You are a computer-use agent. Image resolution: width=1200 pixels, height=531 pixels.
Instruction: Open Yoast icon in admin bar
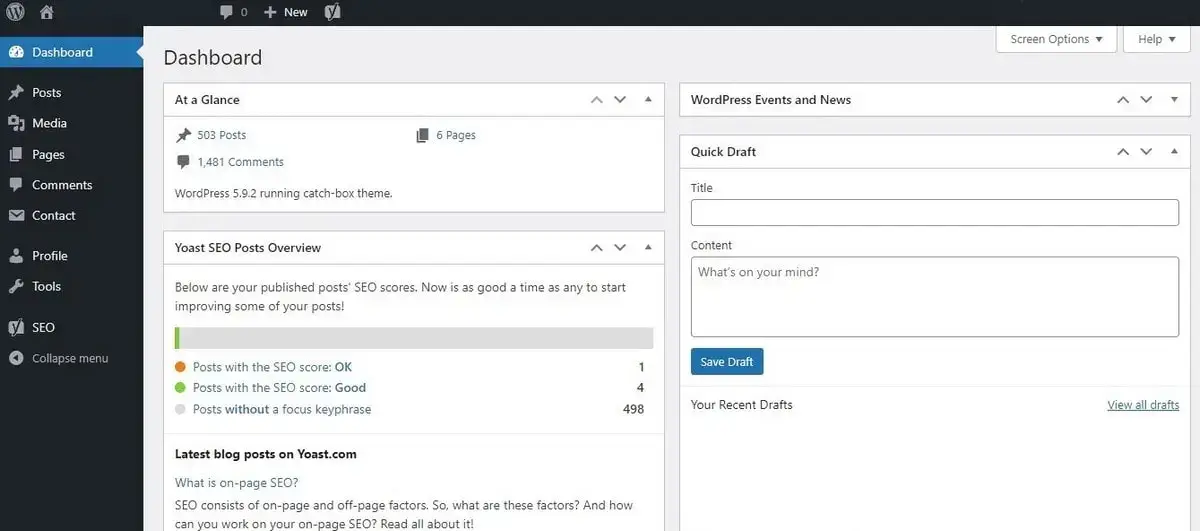(333, 12)
